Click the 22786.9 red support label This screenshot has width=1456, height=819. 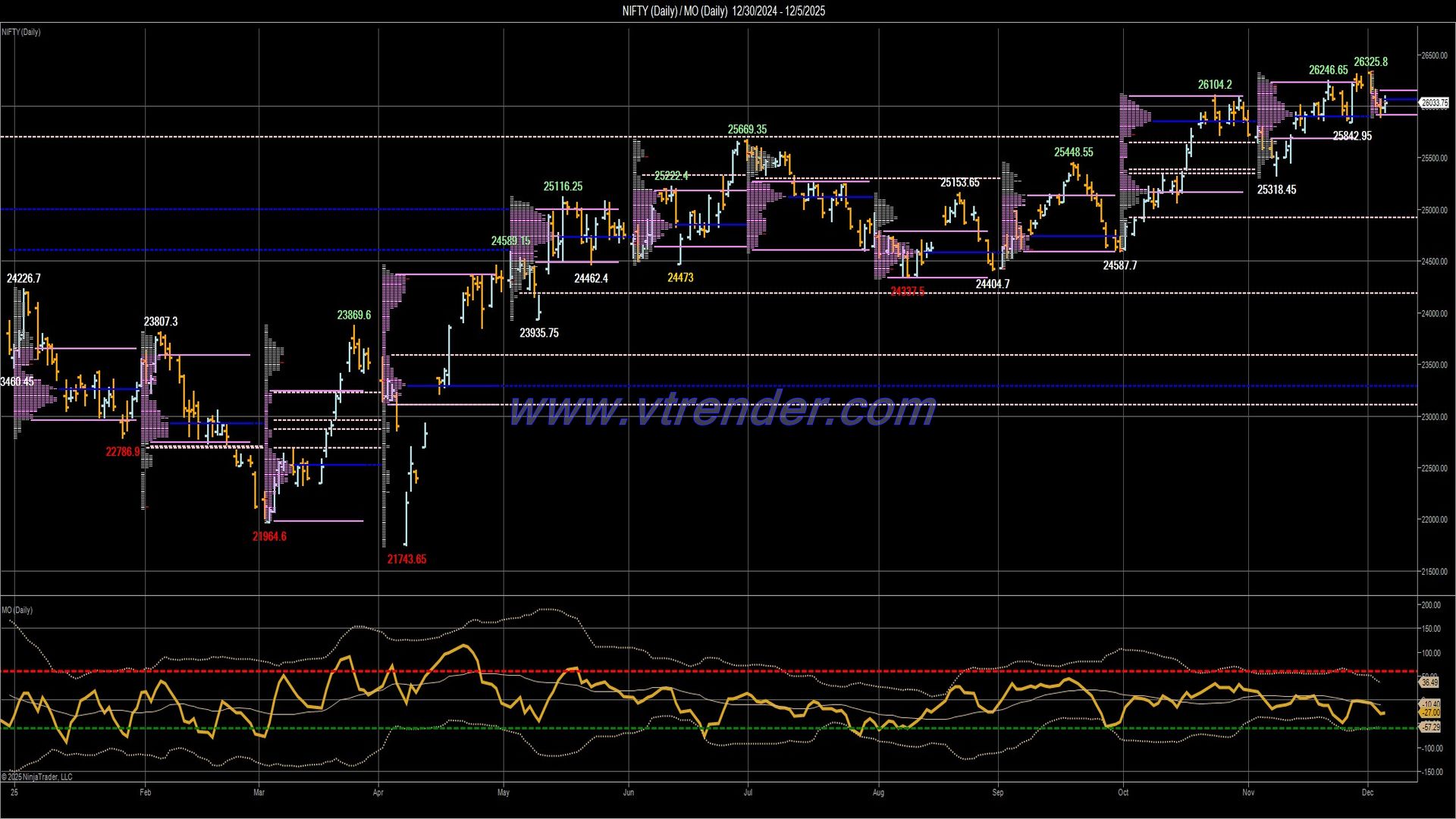click(x=123, y=451)
